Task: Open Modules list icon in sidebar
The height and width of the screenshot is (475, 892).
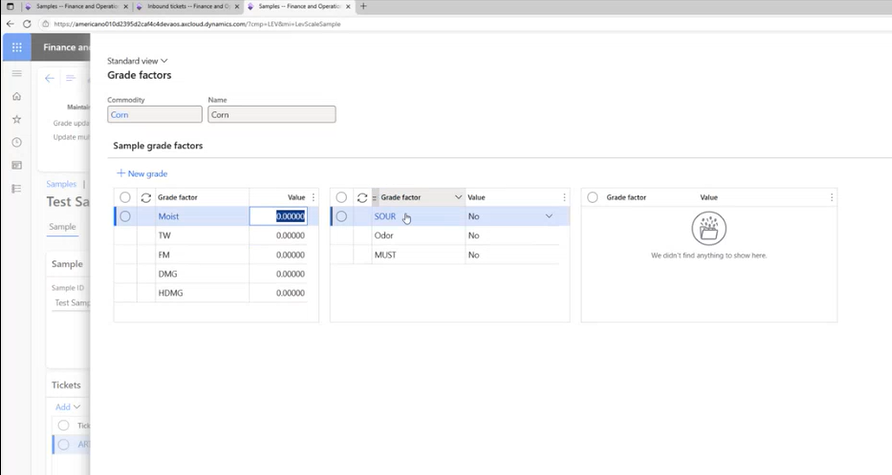Action: click(x=16, y=188)
